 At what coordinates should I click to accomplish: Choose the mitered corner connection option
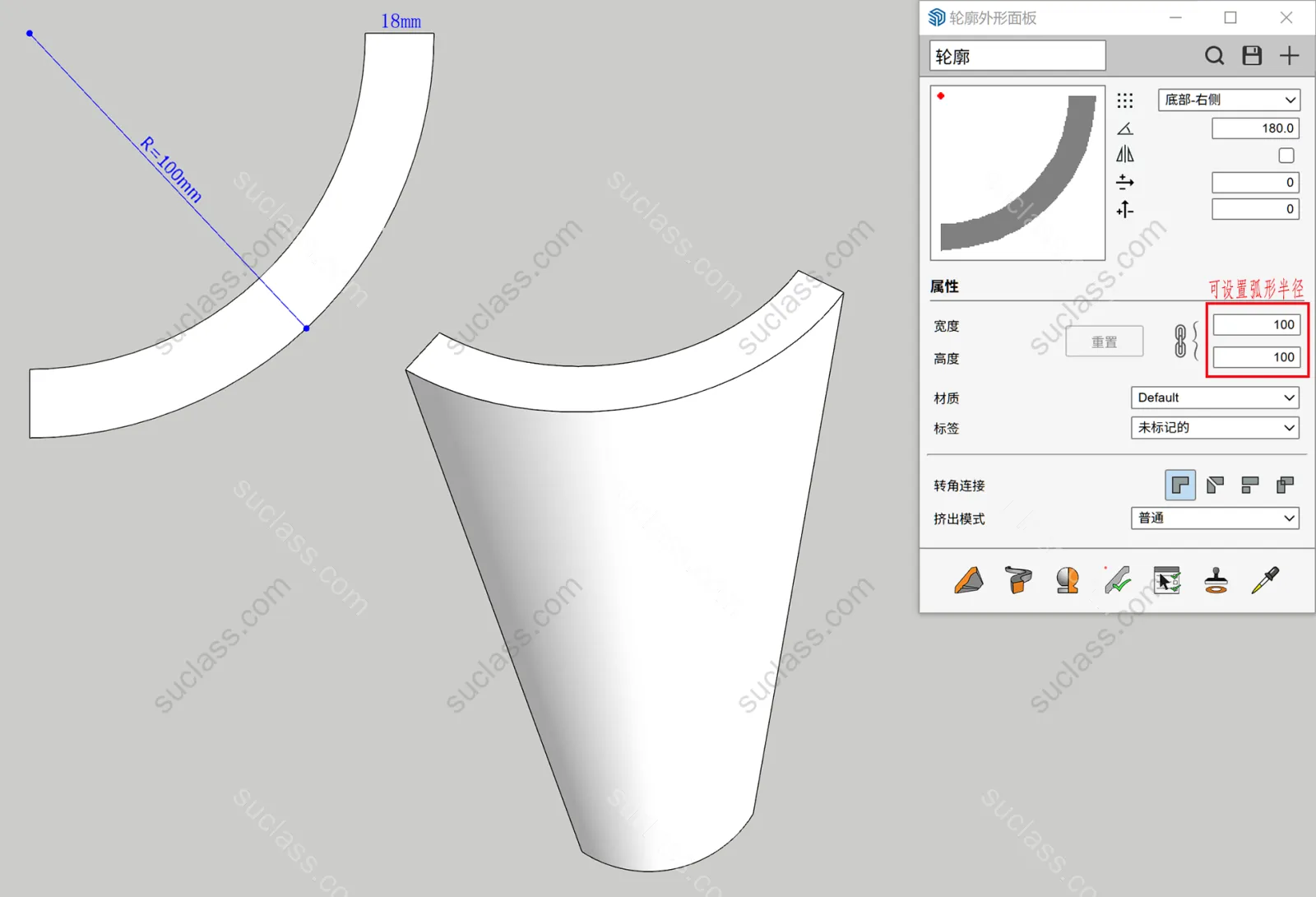(x=1215, y=486)
